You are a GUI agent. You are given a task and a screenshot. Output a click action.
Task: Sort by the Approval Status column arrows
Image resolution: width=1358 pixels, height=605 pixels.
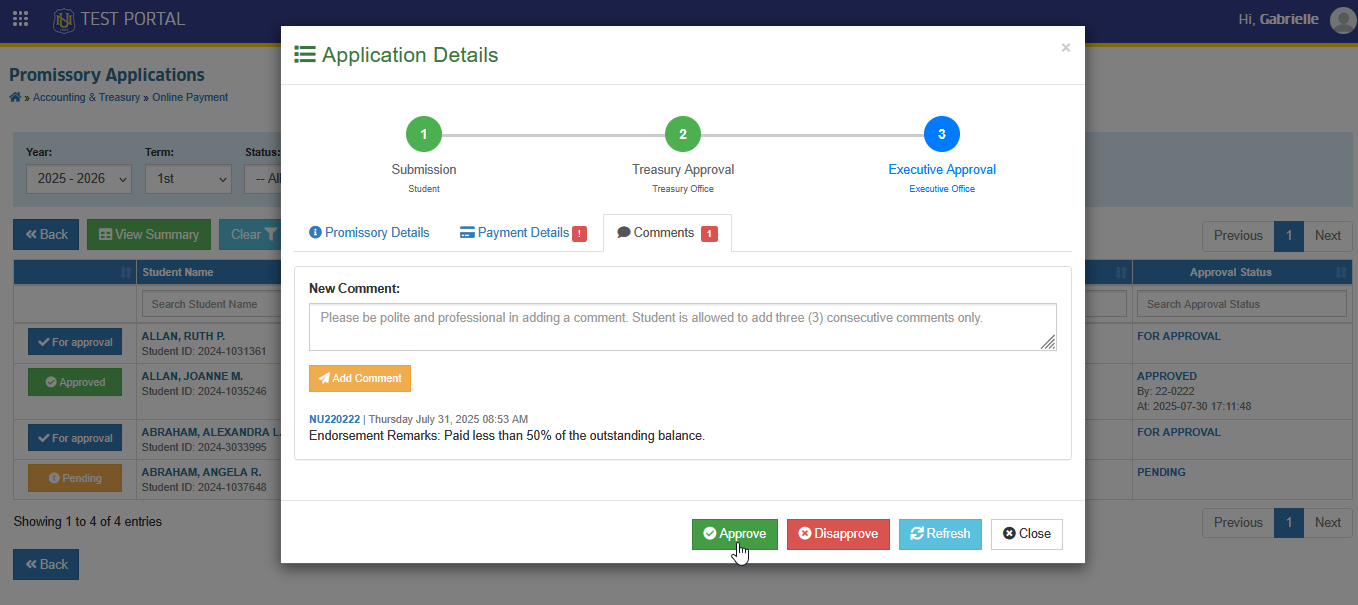click(x=1341, y=272)
